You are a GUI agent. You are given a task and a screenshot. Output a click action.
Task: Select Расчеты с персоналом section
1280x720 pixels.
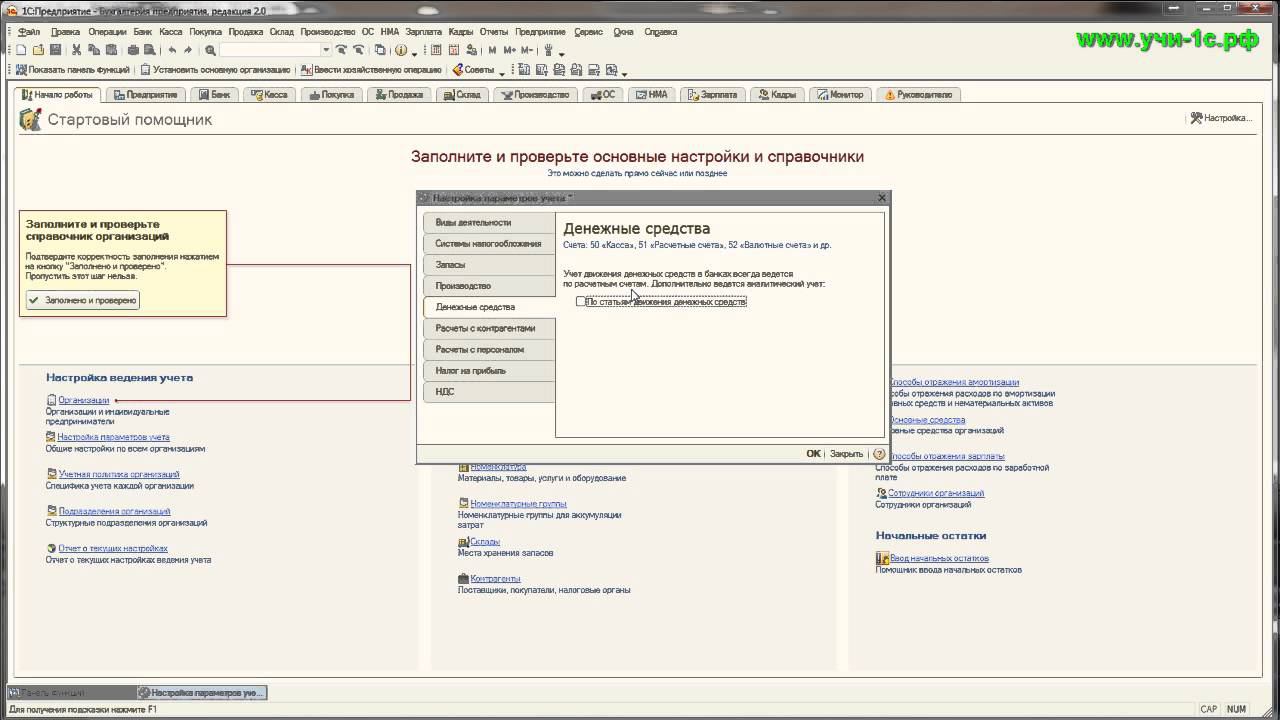point(489,349)
